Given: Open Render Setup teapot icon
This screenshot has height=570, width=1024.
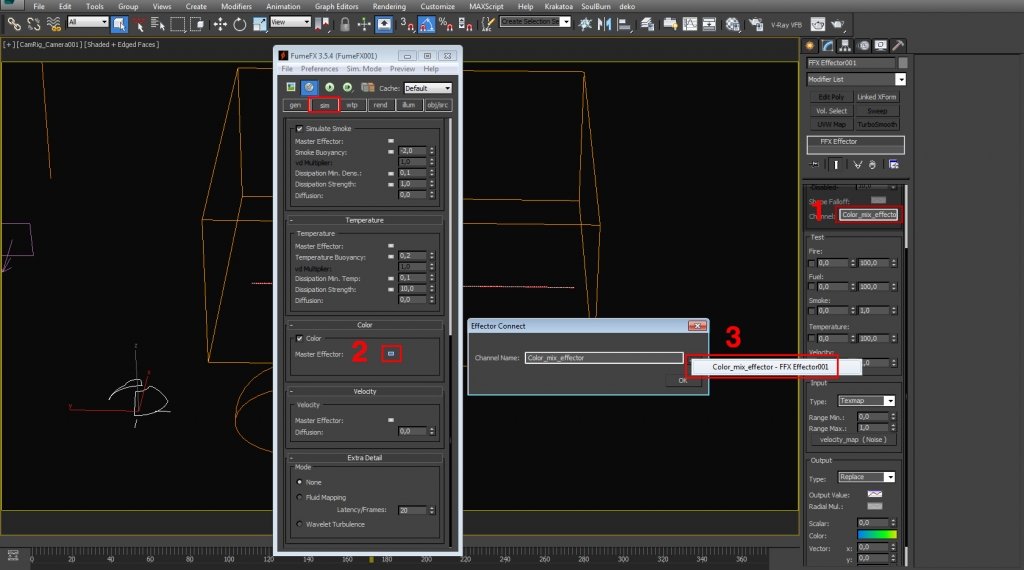Looking at the screenshot, I should pos(756,25).
